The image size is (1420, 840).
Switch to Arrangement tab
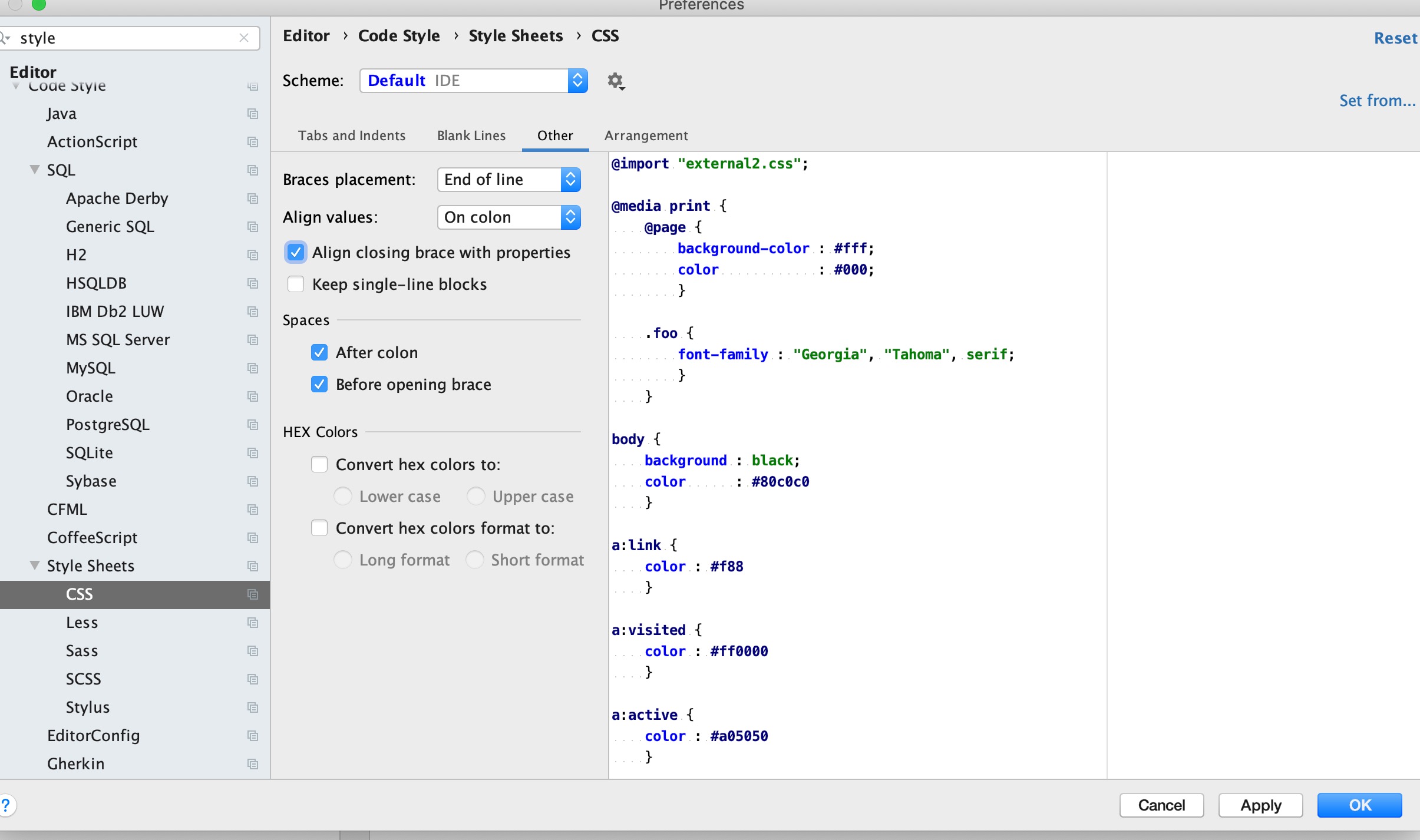[x=646, y=135]
